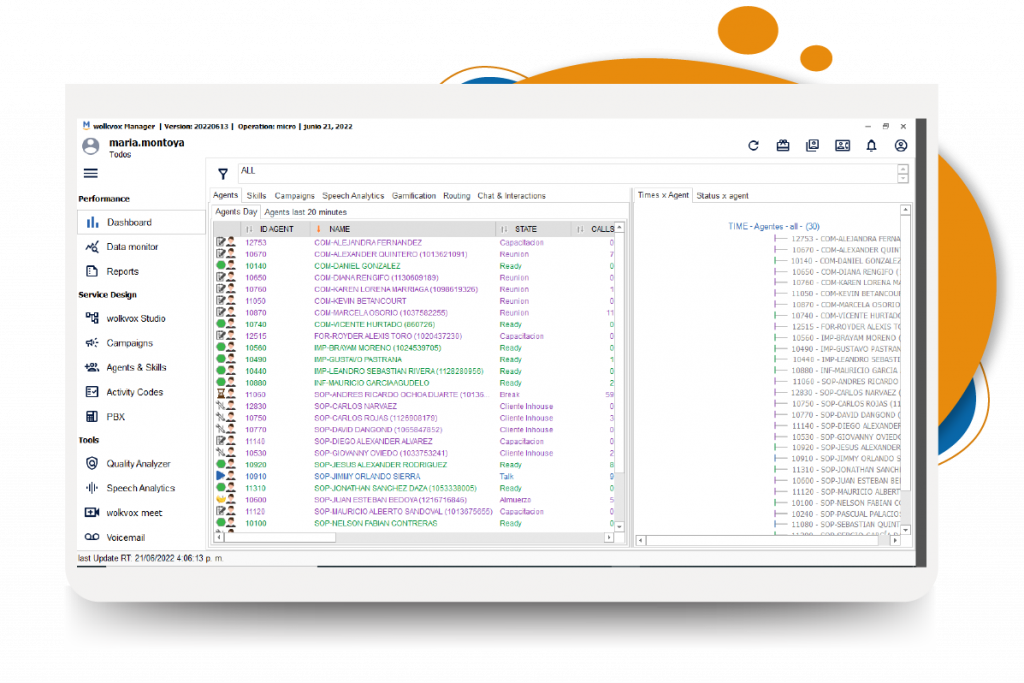Click the contact card icon in the top bar
The image size is (1024, 683).
tap(842, 146)
